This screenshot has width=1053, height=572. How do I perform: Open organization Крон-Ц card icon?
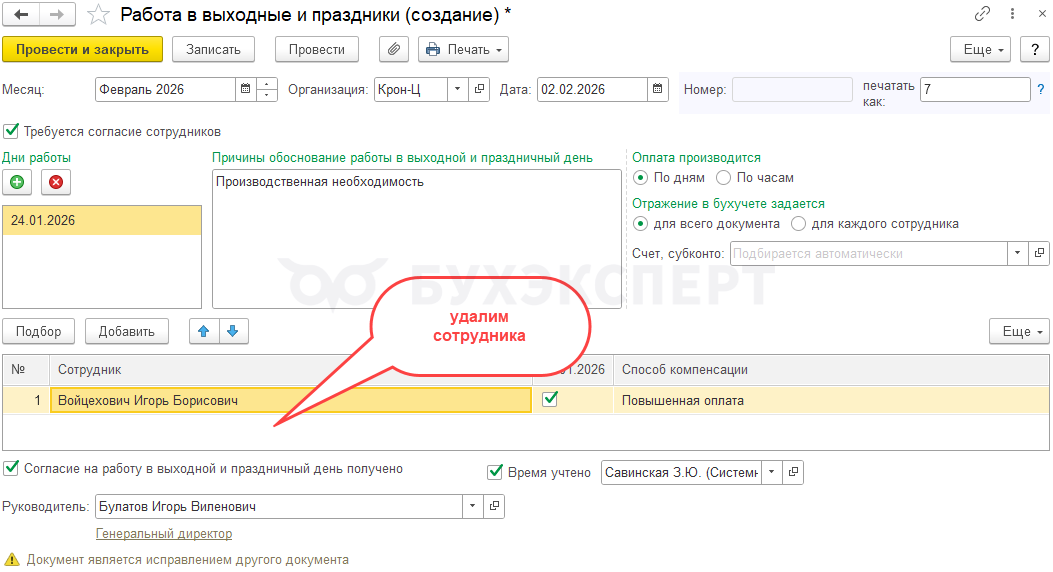point(479,89)
